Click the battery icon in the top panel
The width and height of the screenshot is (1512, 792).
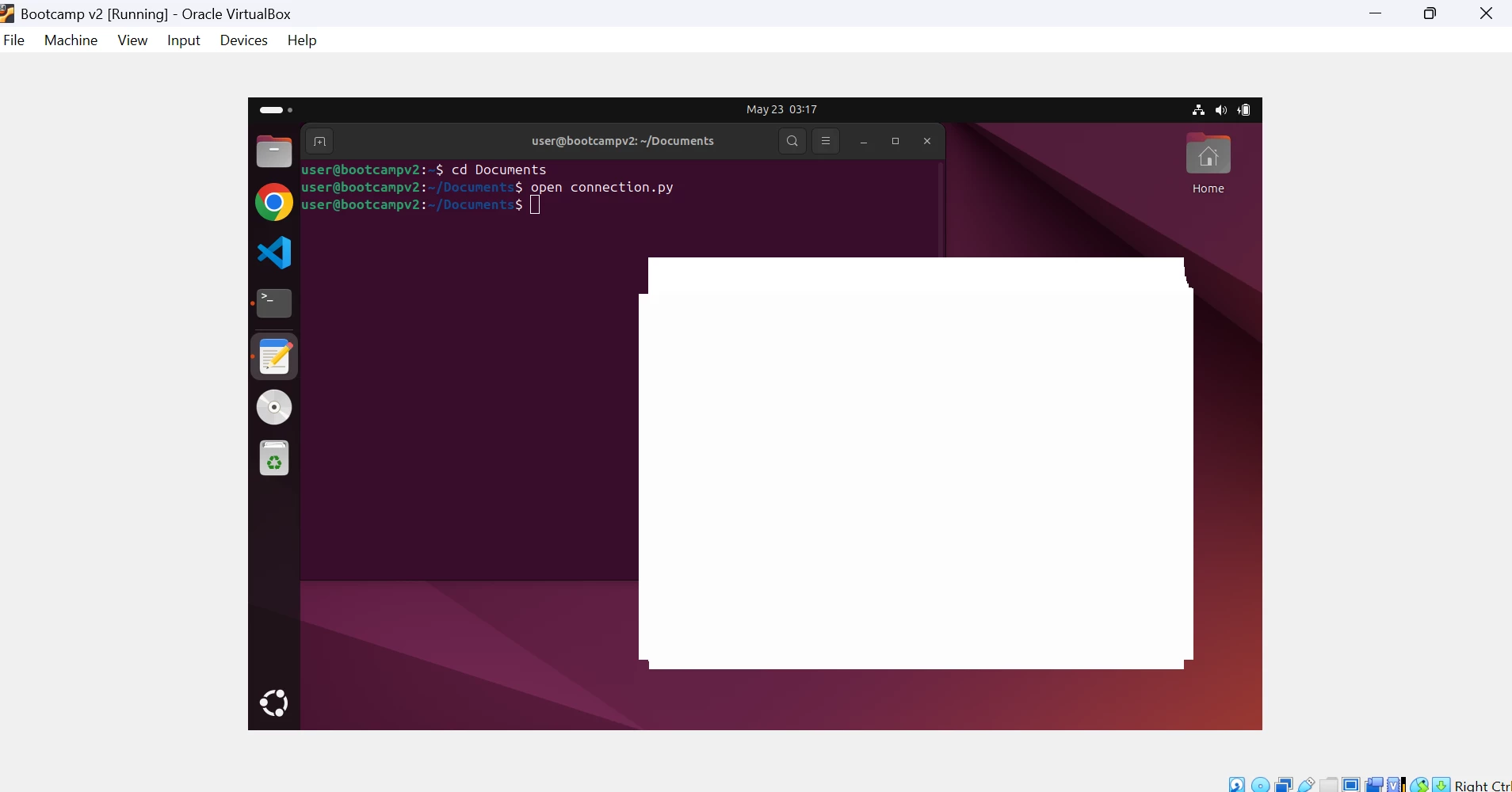(1244, 110)
